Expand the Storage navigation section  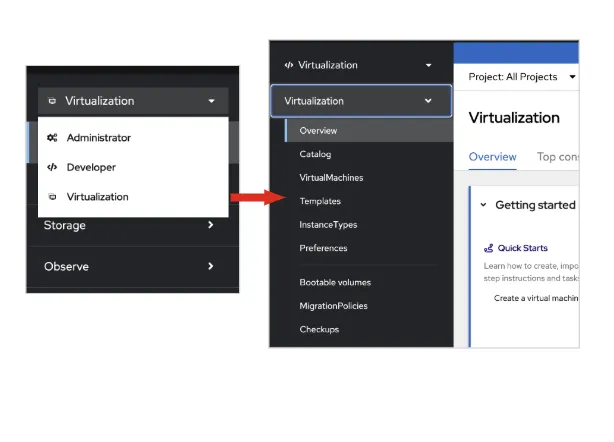129,225
